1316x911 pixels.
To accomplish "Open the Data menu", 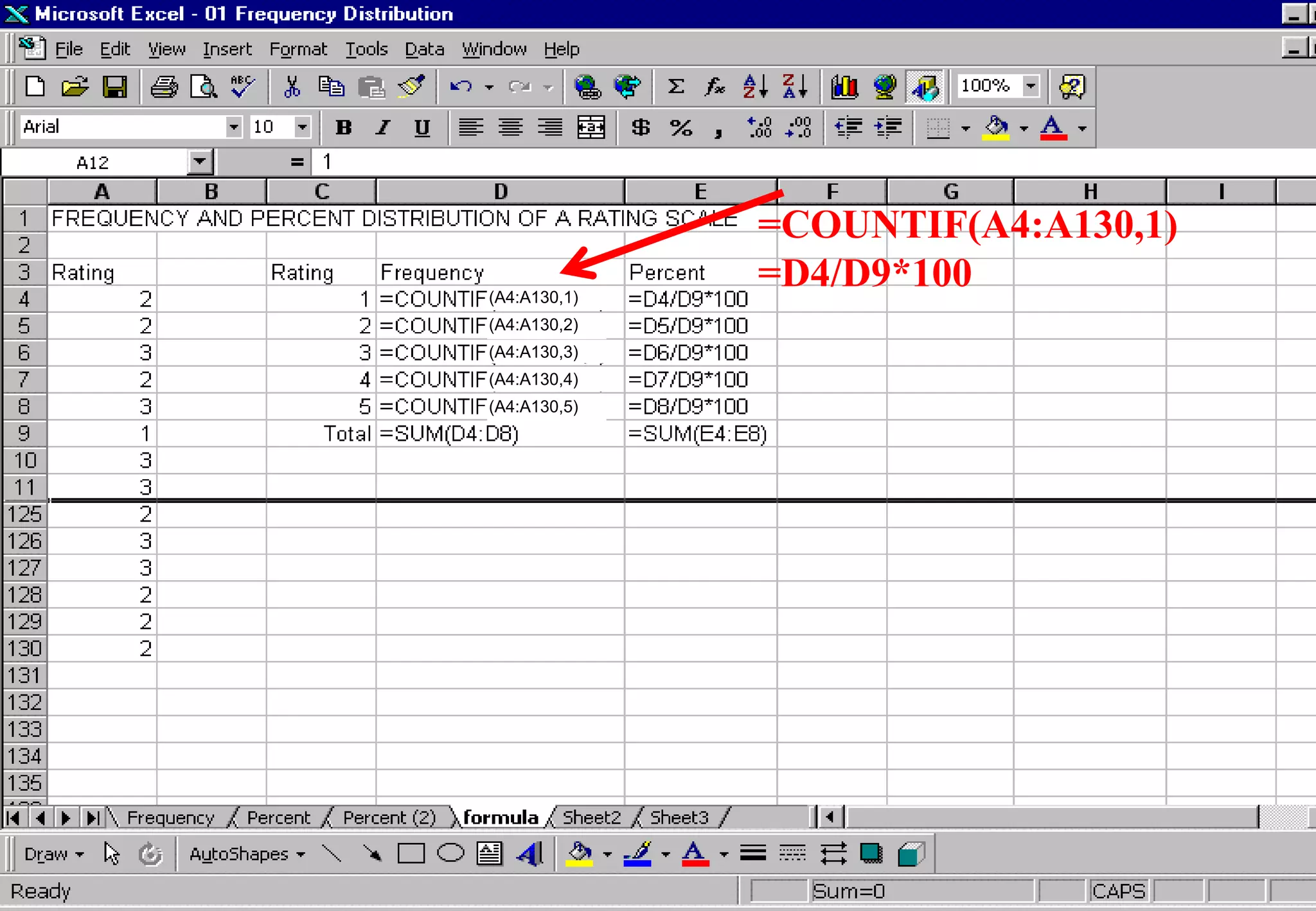I will [424, 49].
